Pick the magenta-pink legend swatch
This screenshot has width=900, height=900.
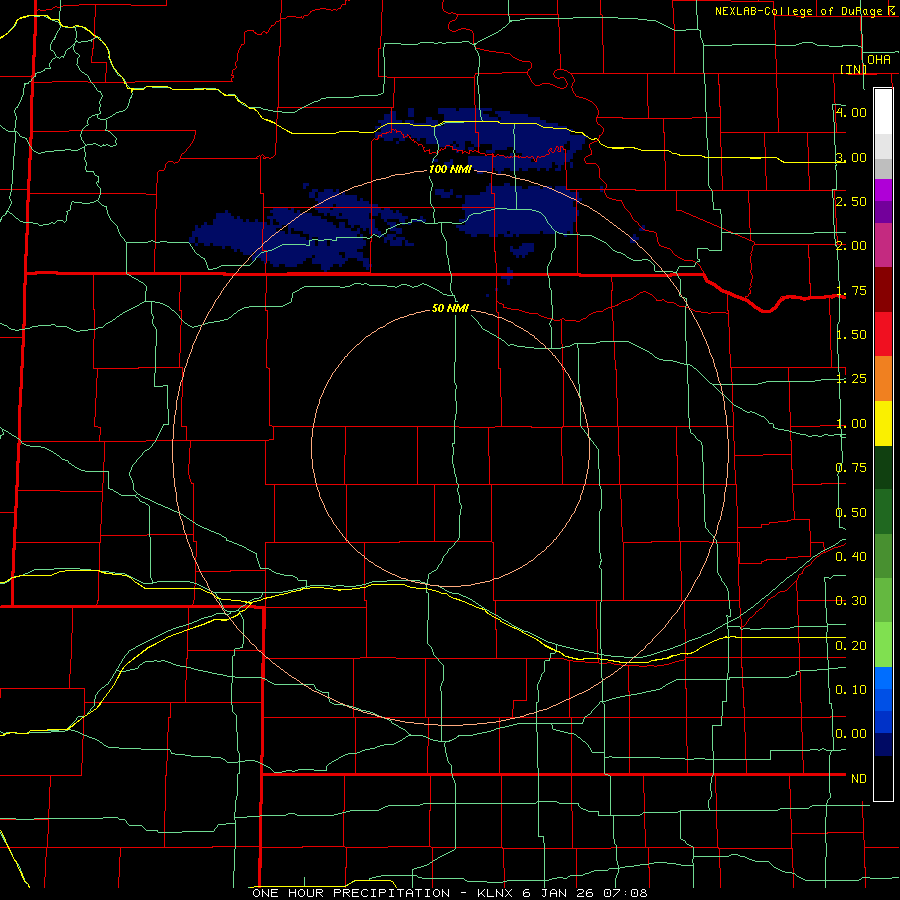883,246
